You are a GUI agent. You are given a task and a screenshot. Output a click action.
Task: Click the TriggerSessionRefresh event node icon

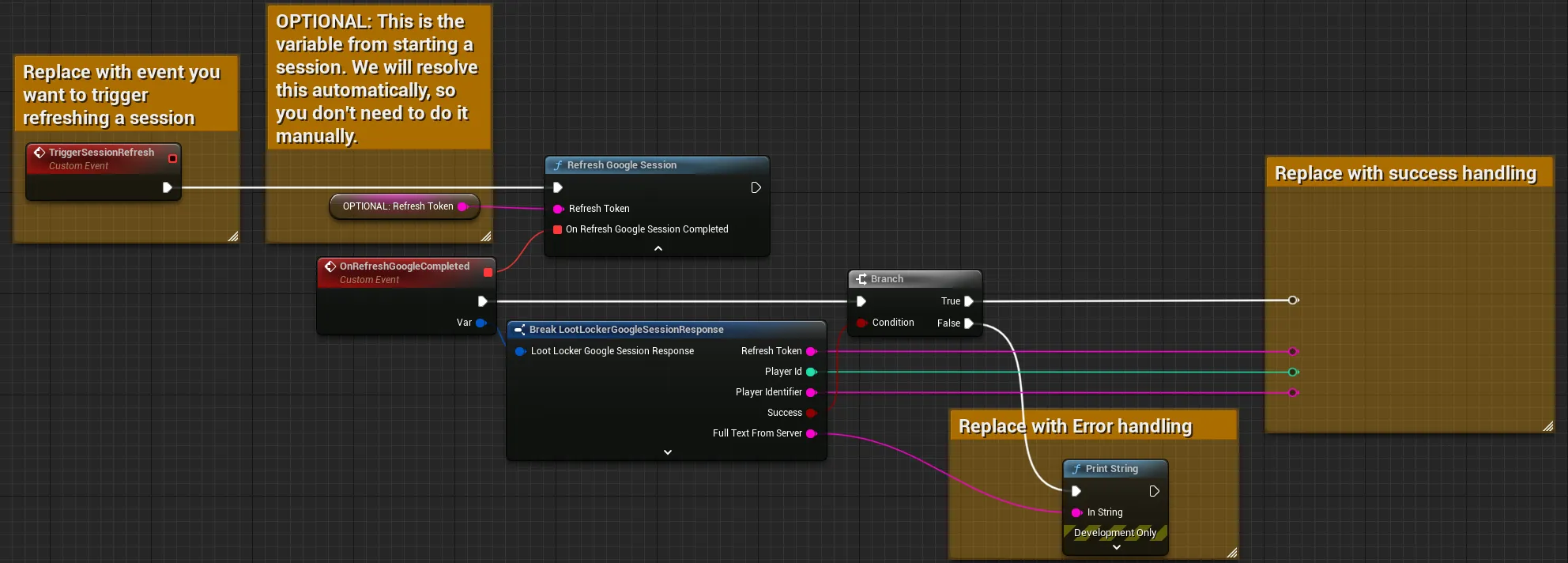(40, 153)
